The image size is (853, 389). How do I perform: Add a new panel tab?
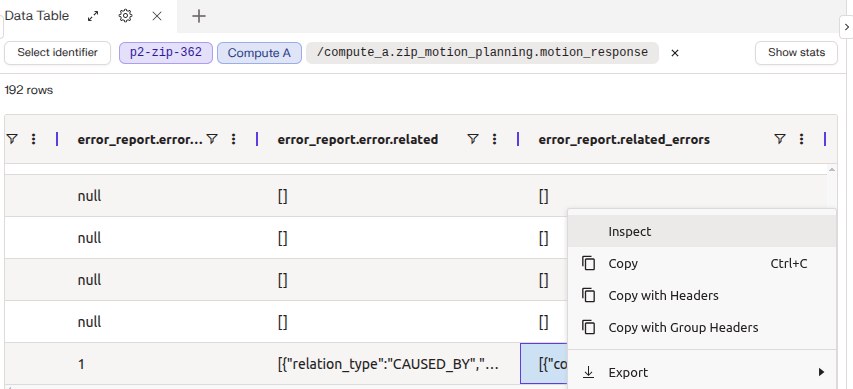point(199,16)
